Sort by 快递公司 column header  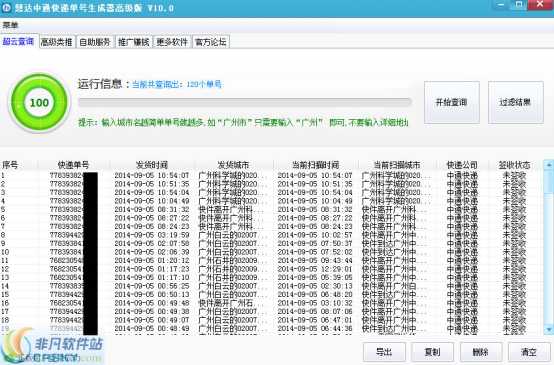(x=462, y=165)
